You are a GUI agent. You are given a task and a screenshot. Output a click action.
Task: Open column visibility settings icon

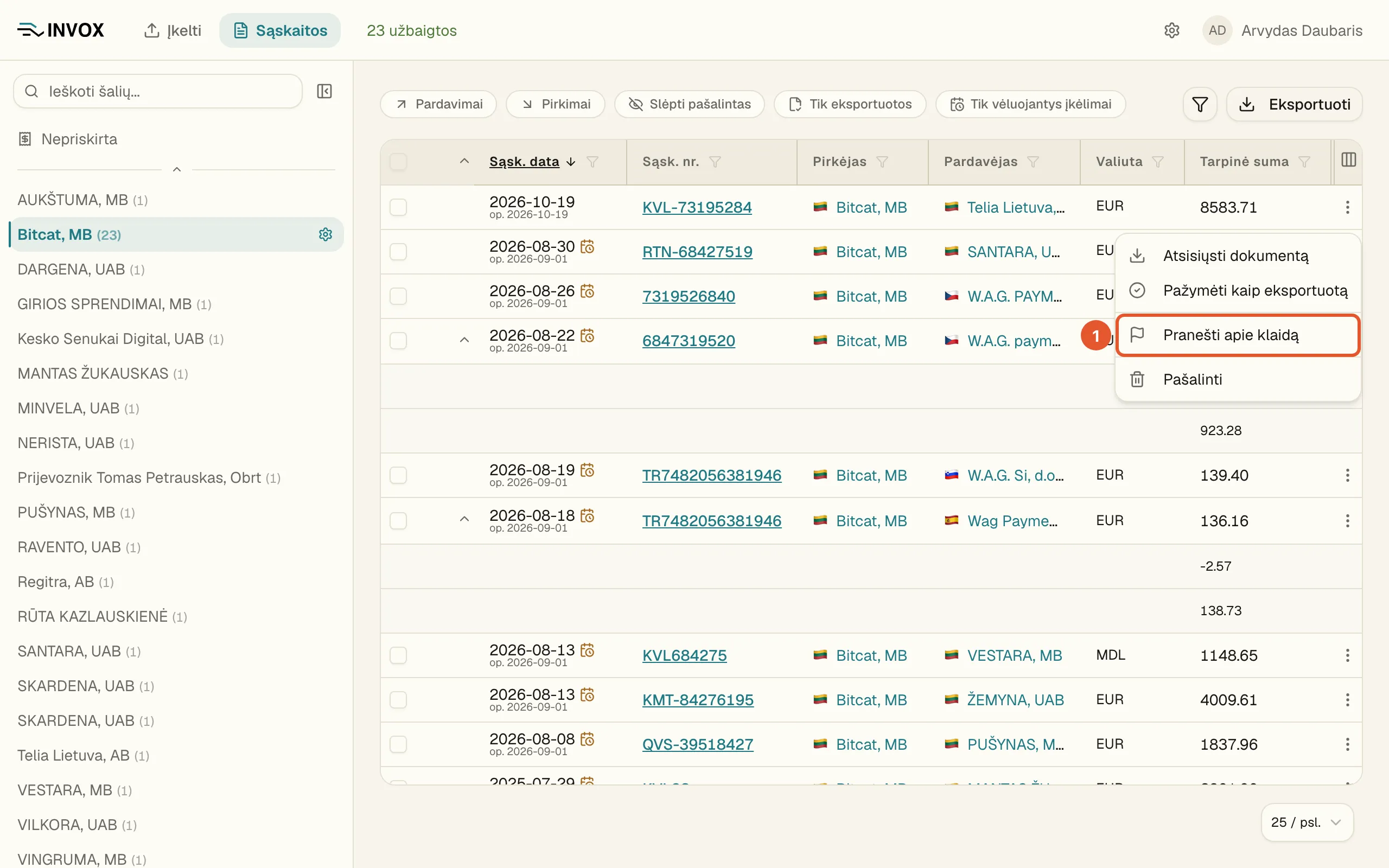coord(1348,160)
